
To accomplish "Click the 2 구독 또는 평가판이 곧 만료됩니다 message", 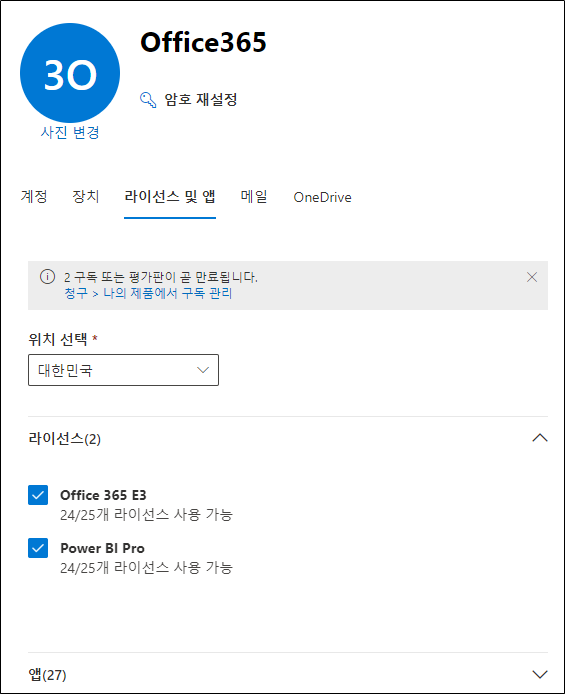I will [x=161, y=278].
